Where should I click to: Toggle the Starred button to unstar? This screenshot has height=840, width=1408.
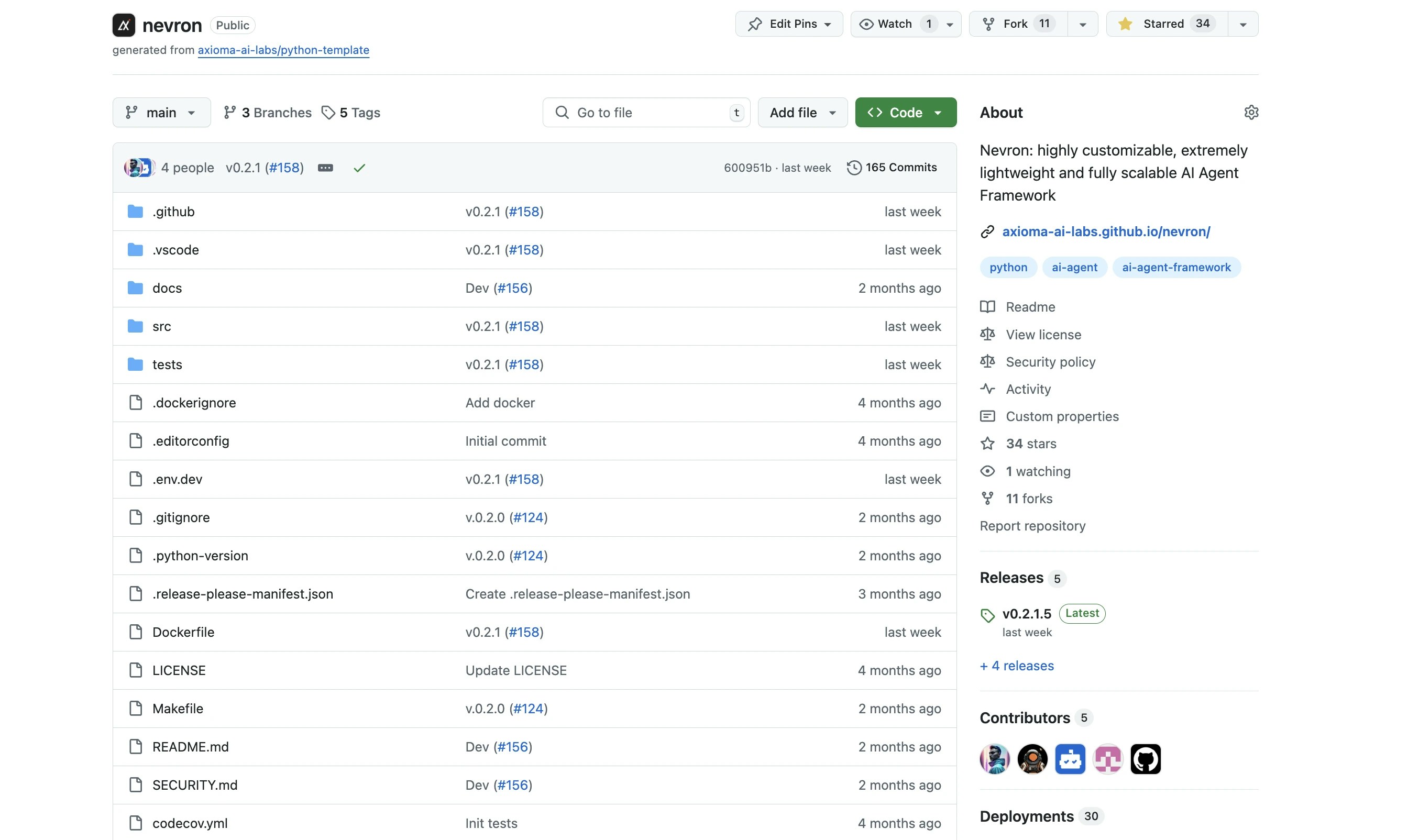coord(1166,24)
